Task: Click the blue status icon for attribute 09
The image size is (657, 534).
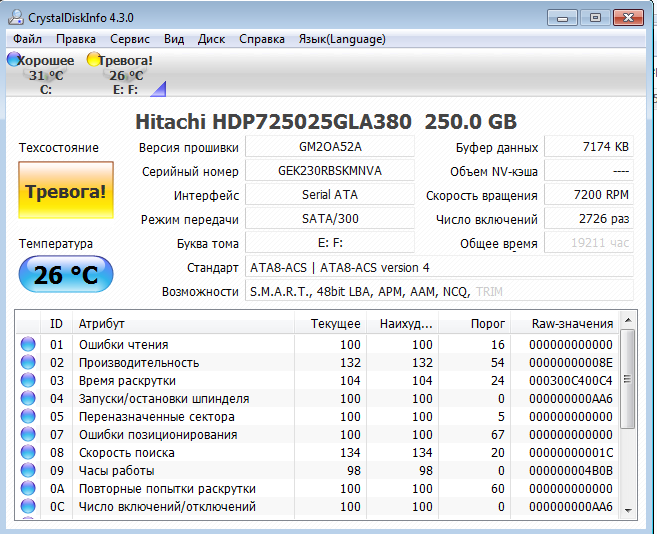Action: [28, 470]
